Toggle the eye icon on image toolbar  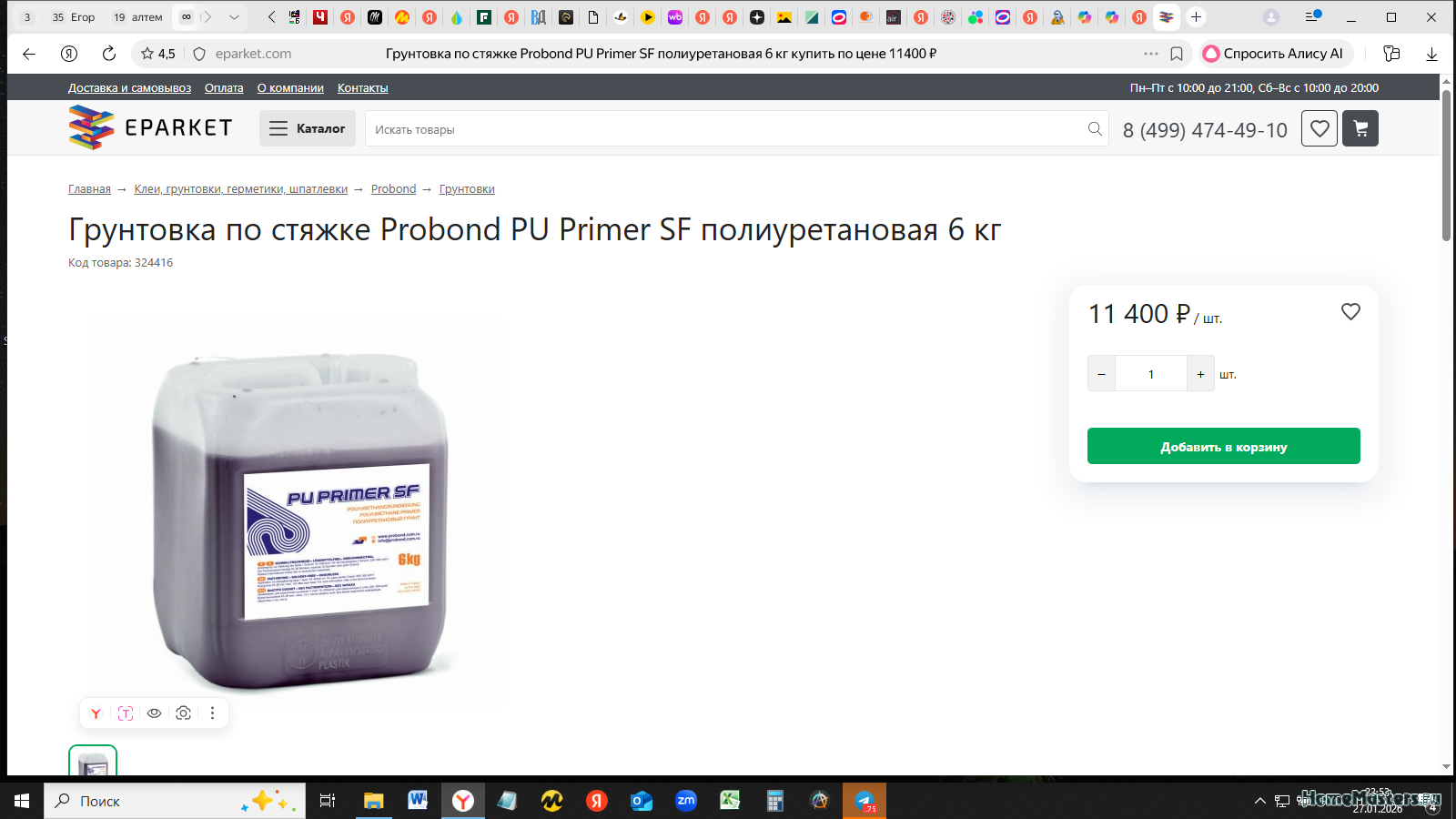(x=154, y=713)
